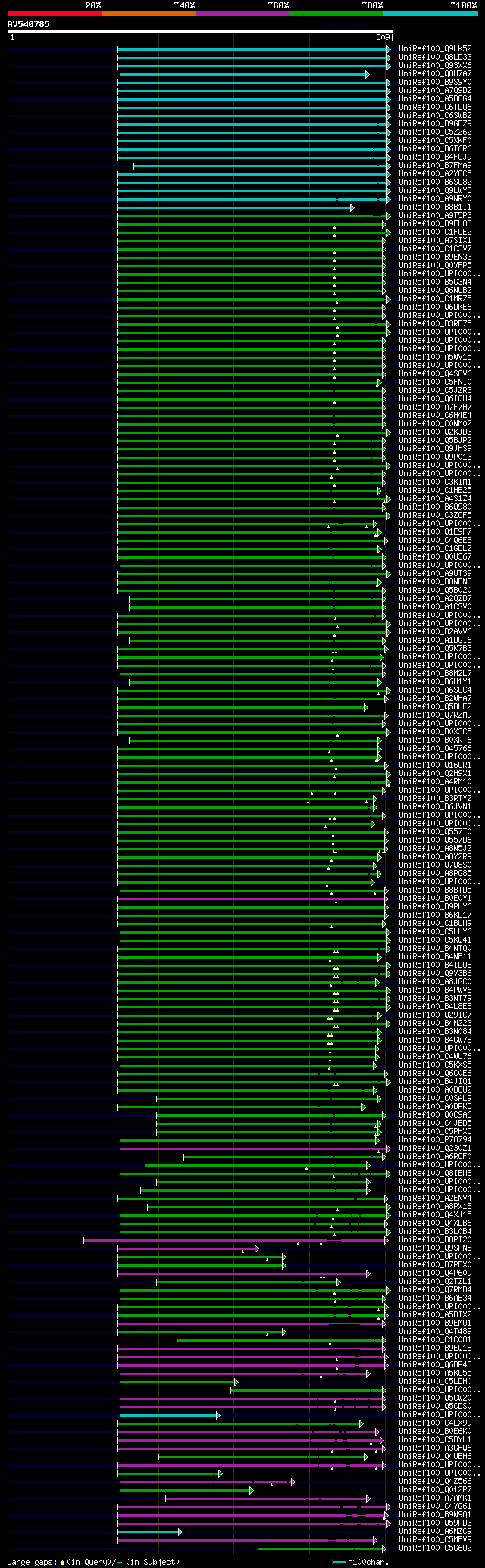The image size is (485, 1568).
Task: Open the UniRef100_Q9LK52 hit label
Action: coord(435,48)
